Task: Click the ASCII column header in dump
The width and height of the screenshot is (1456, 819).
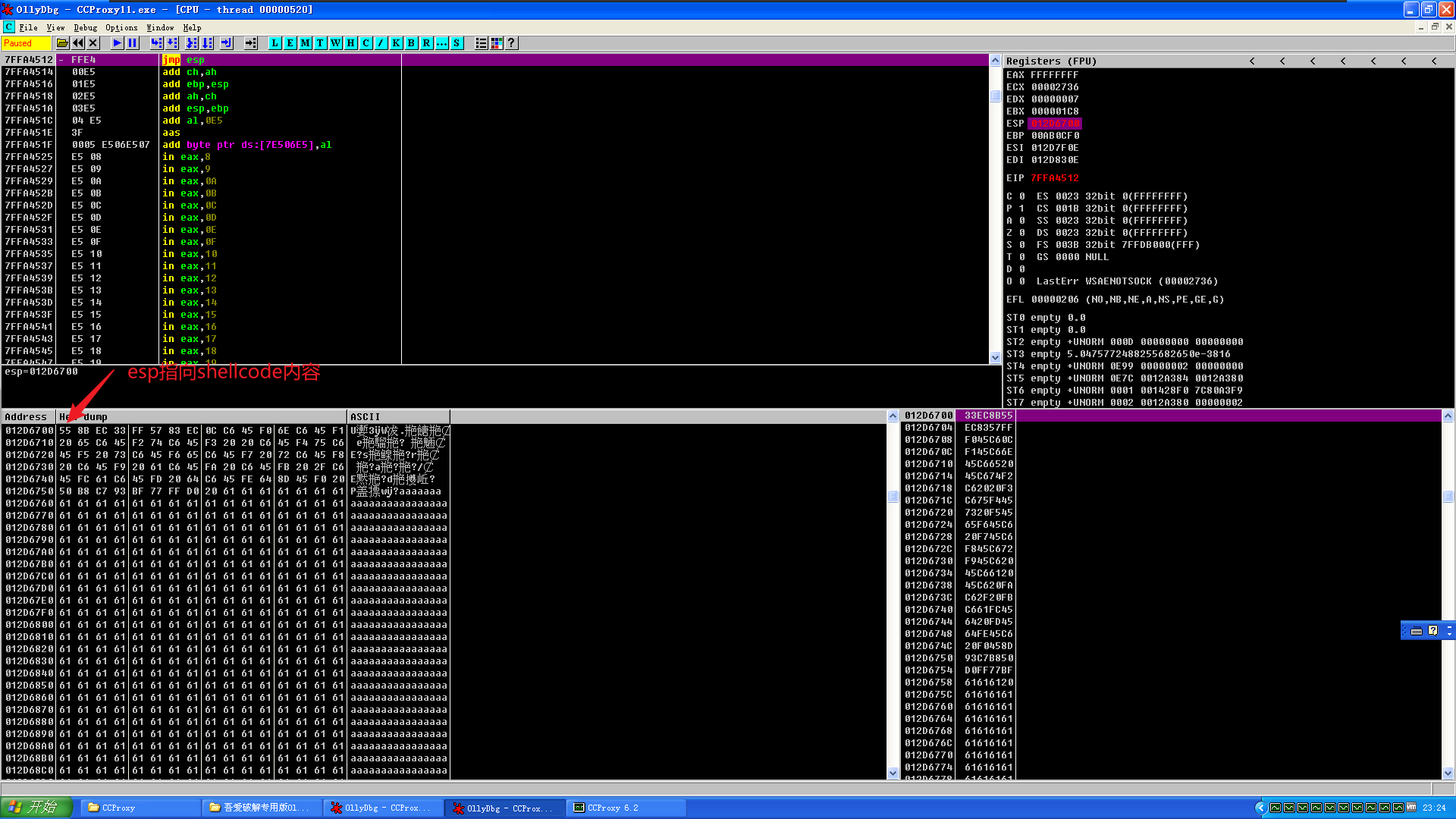Action: click(x=398, y=416)
